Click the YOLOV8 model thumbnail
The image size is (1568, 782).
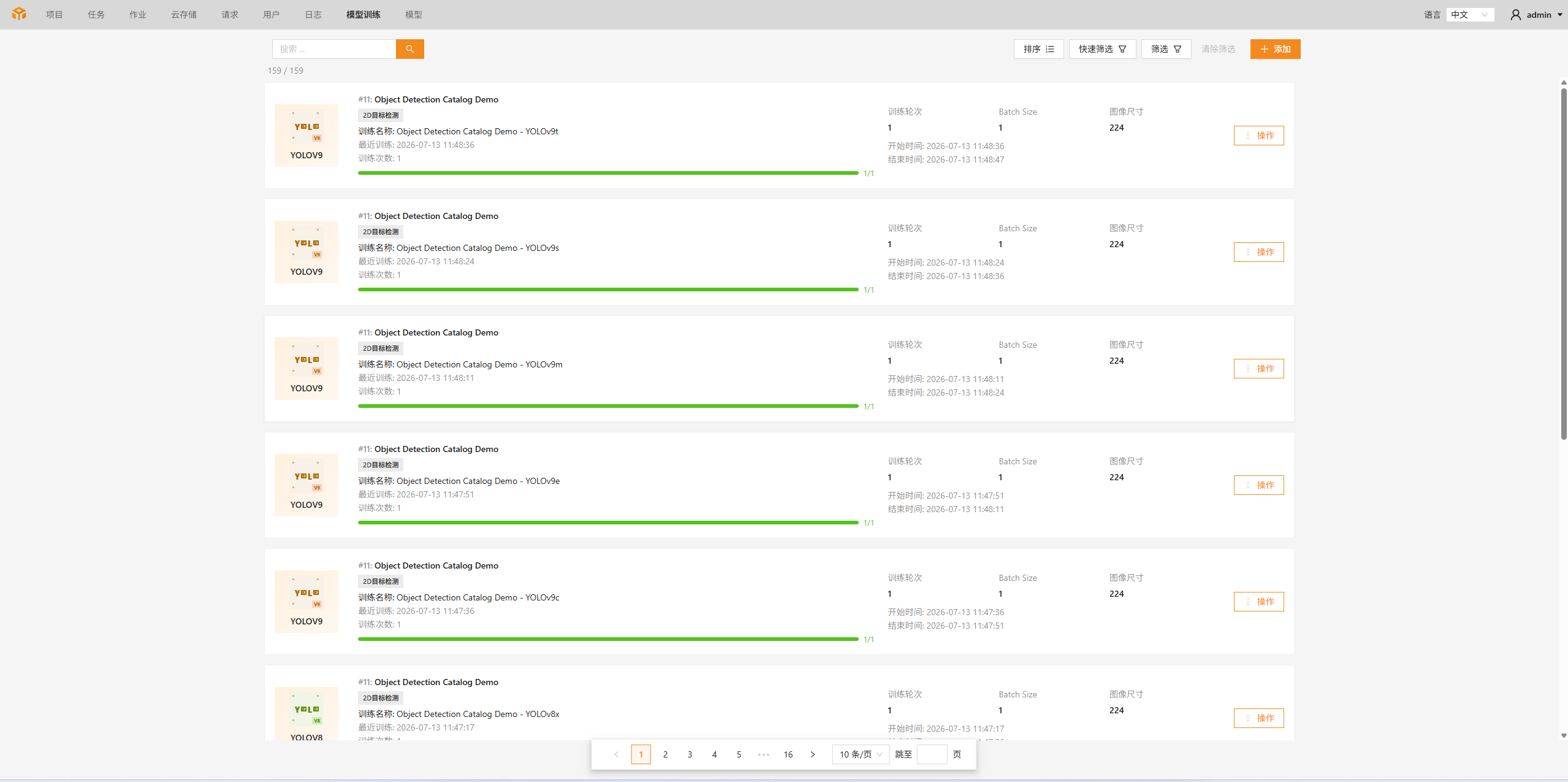point(306,713)
